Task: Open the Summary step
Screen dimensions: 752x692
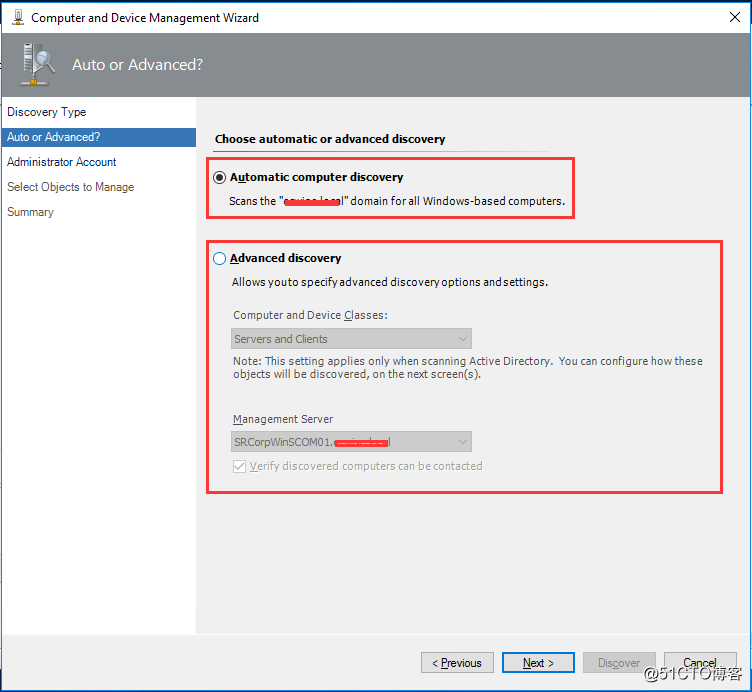Action: tap(30, 212)
